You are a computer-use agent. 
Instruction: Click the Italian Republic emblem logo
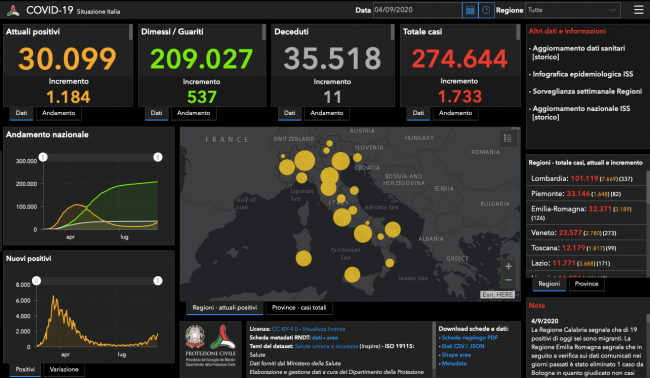(x=194, y=337)
